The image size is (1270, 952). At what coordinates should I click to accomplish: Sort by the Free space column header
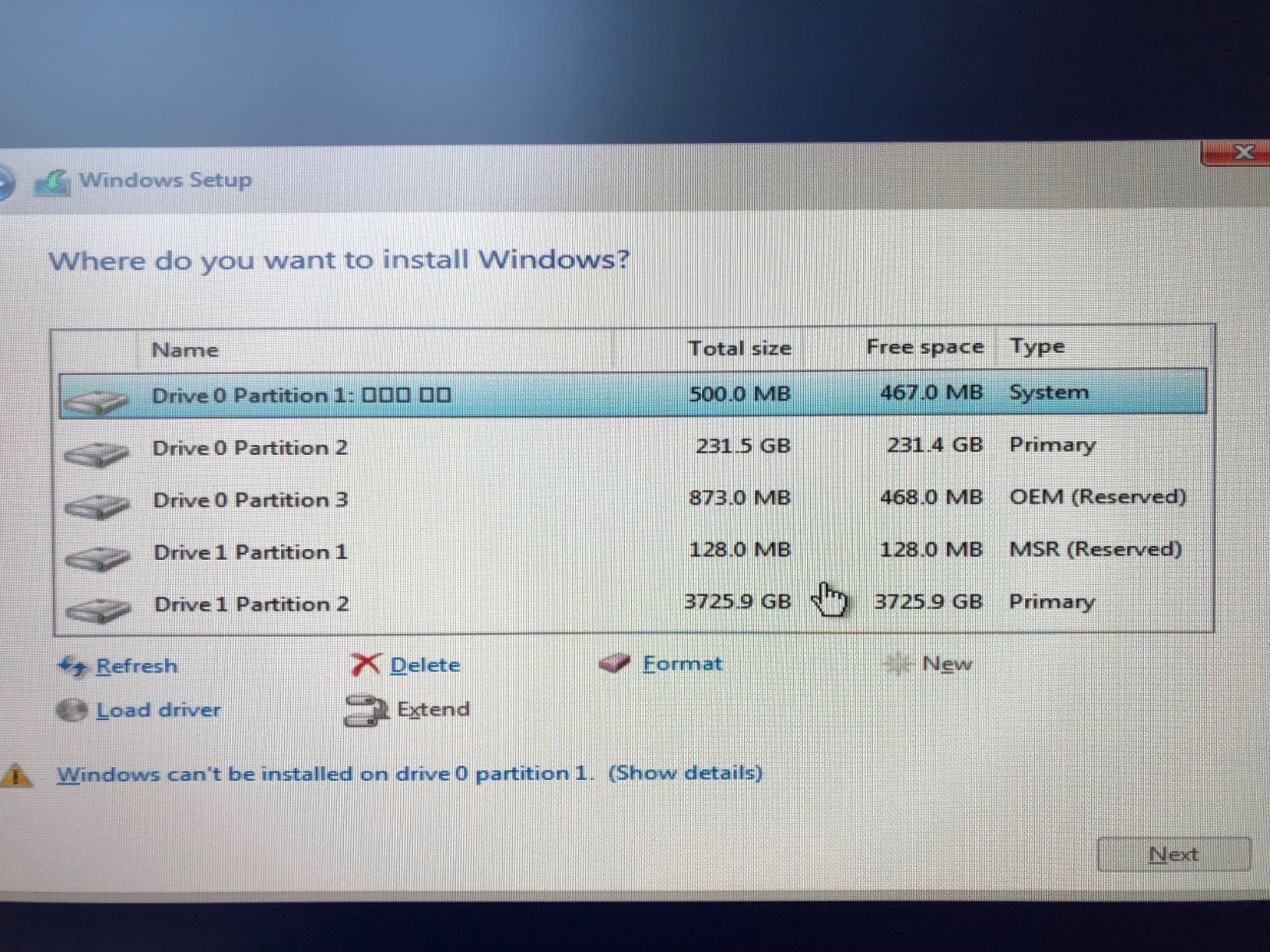[x=924, y=347]
